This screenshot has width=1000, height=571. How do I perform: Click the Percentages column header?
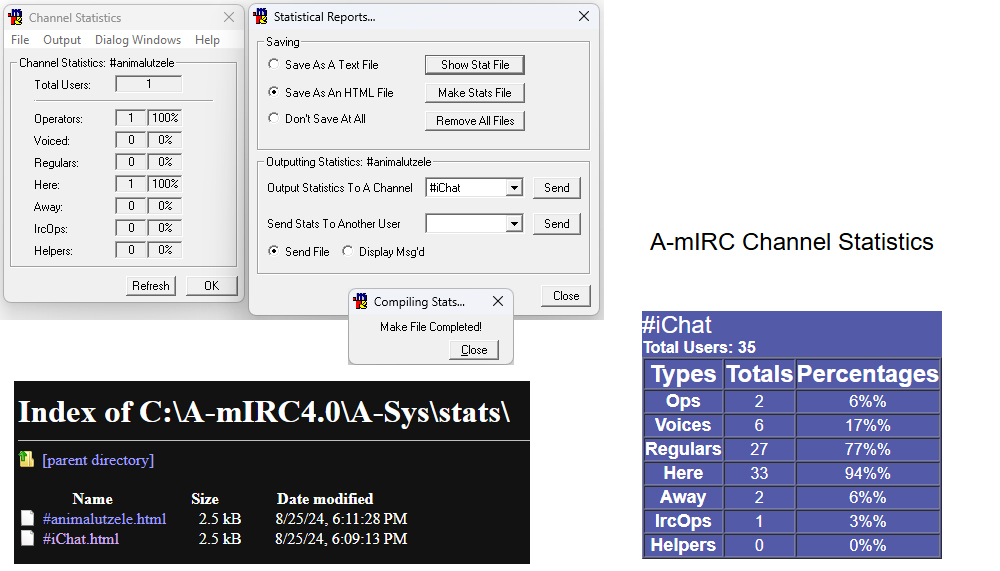coord(867,374)
